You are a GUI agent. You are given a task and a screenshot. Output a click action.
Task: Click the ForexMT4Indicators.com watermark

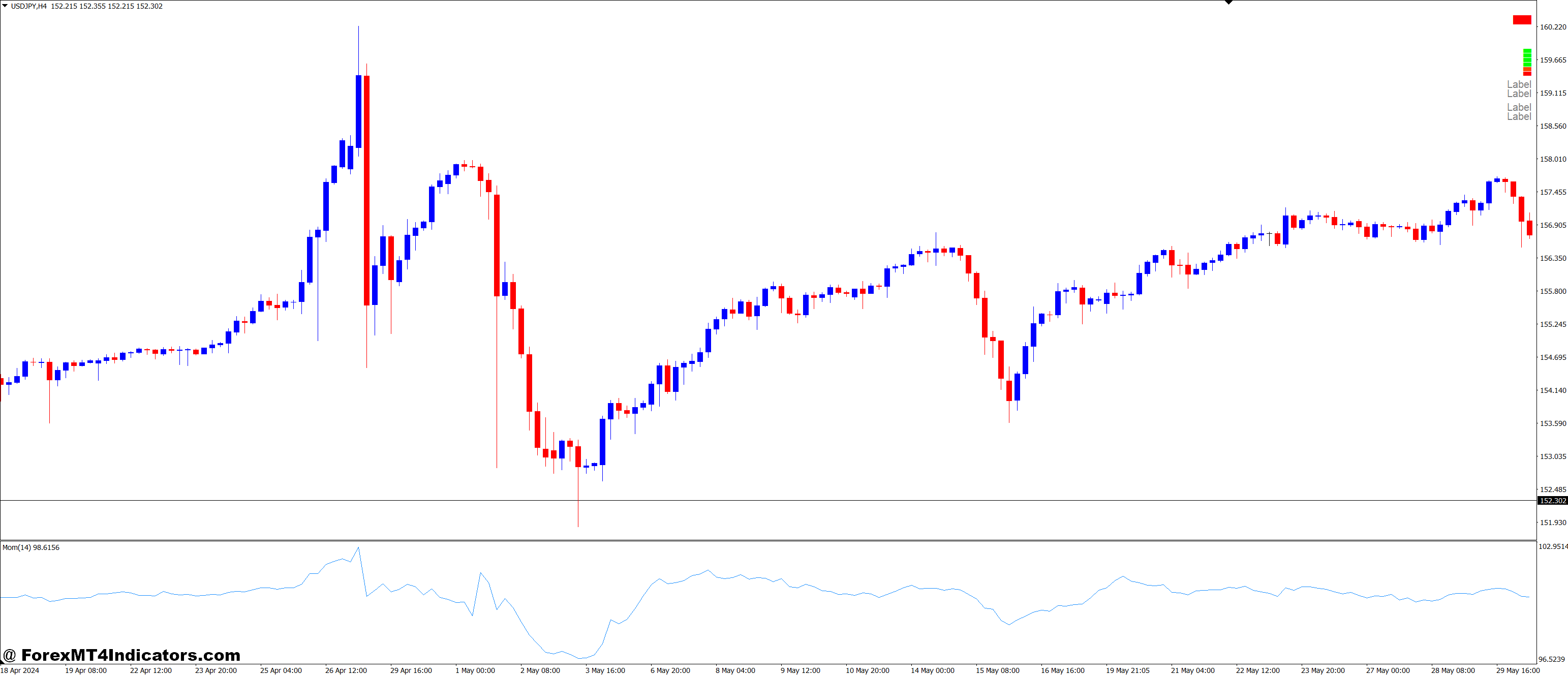[x=122, y=655]
